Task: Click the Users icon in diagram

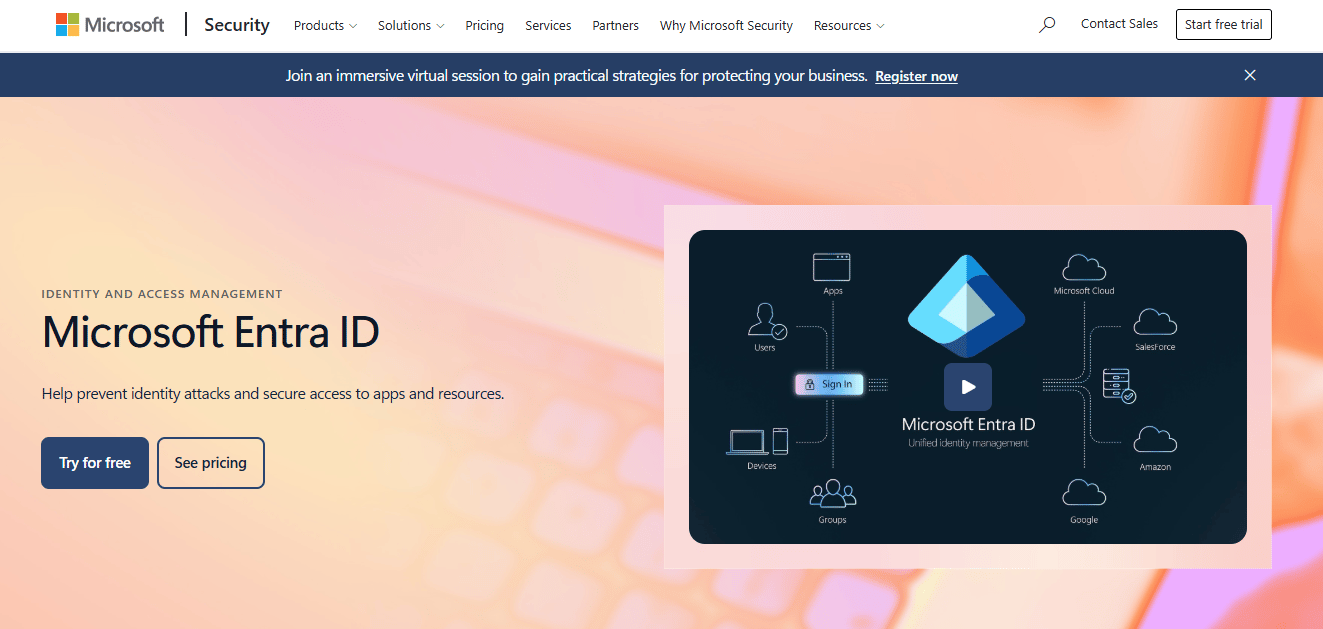Action: tap(767, 321)
